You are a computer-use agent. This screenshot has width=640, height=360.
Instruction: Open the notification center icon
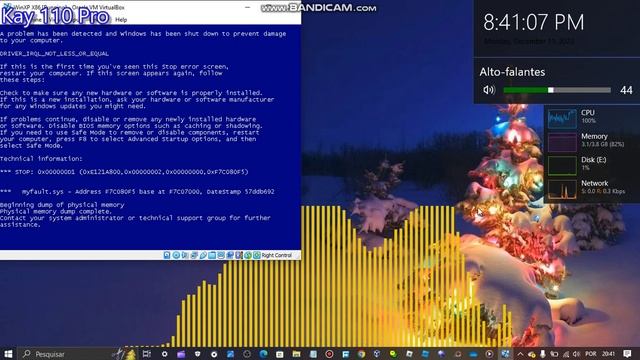[627, 354]
